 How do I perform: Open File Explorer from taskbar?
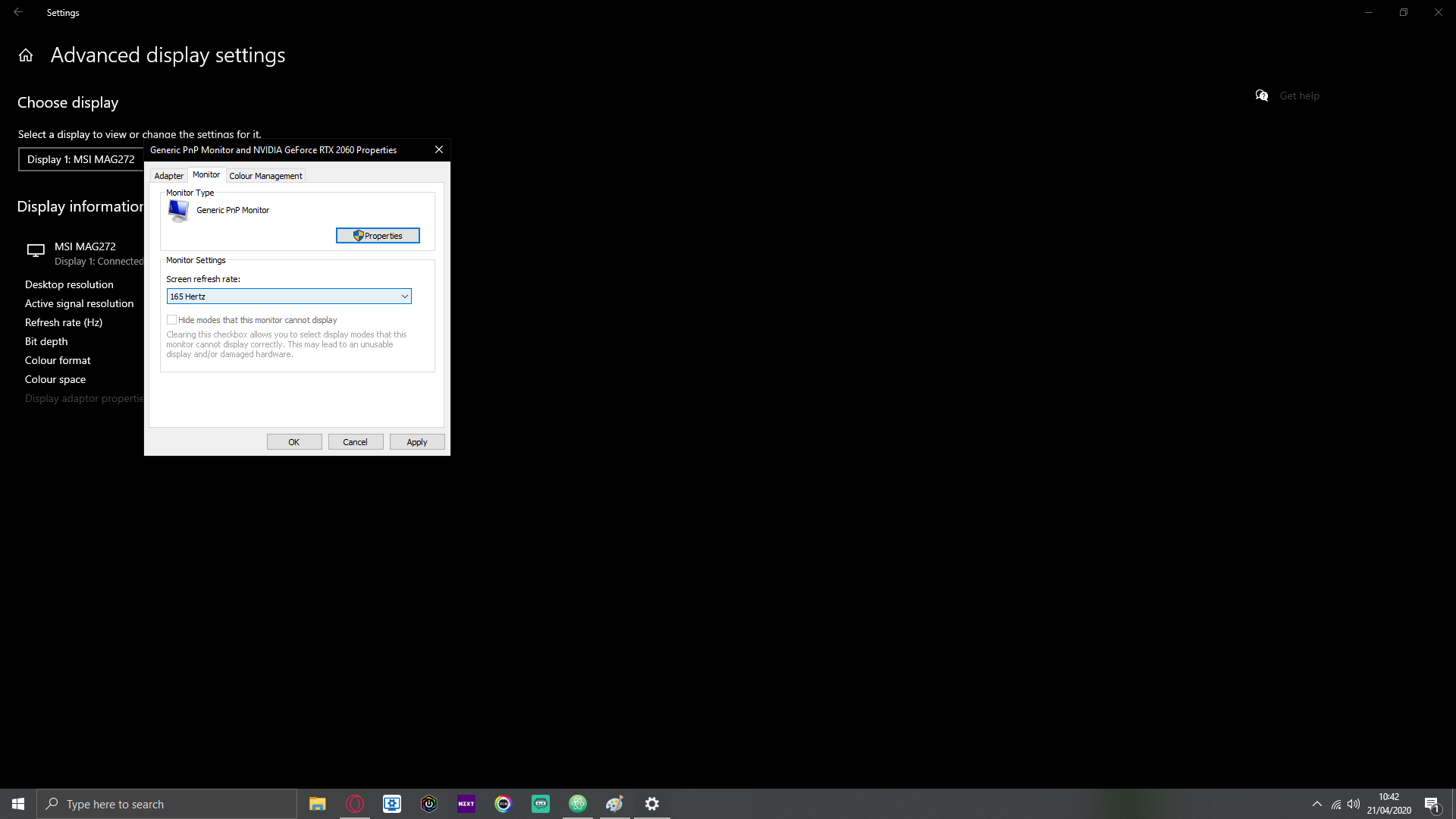click(x=318, y=804)
